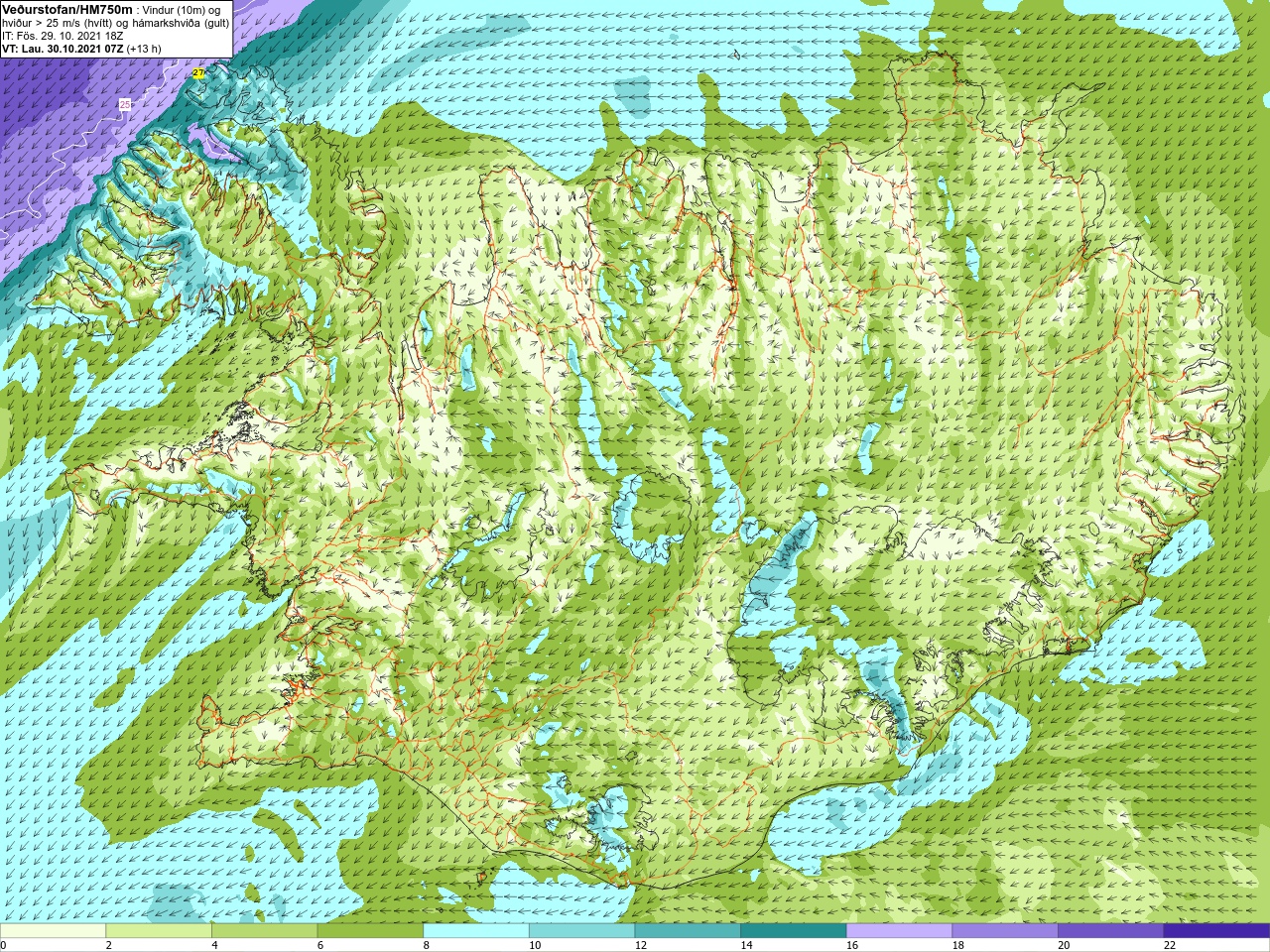Click the 10–12 m/s light teal legend swatch
Viewport: 1270px width, 952px height.
(x=582, y=931)
